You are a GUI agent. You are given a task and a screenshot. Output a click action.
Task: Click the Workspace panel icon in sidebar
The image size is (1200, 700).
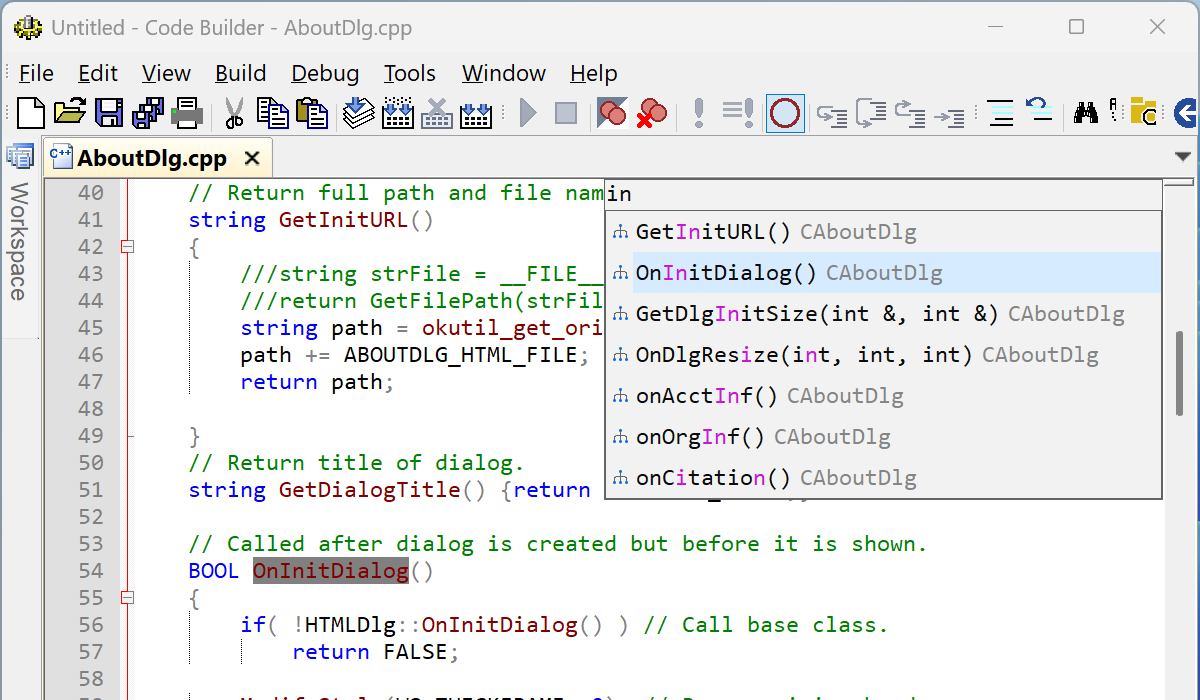click(x=20, y=157)
